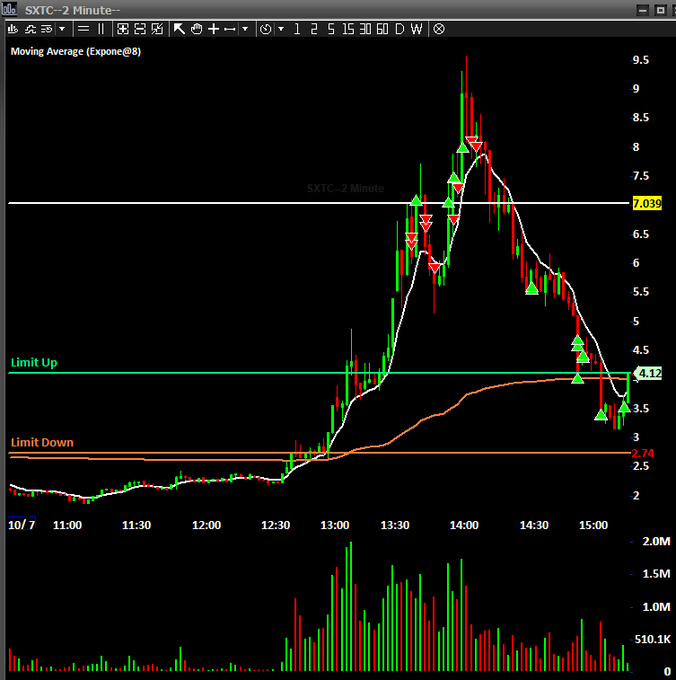Click the Moving Average (Expone@8) label
676x680 pixels.
[x=75, y=52]
